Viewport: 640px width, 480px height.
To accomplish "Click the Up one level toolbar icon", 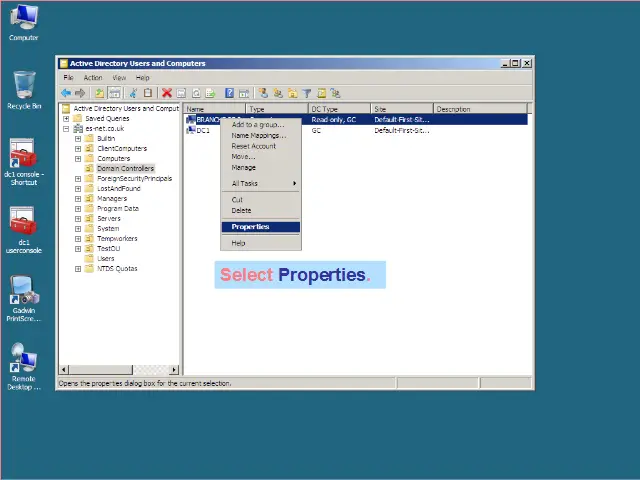I will point(100,93).
